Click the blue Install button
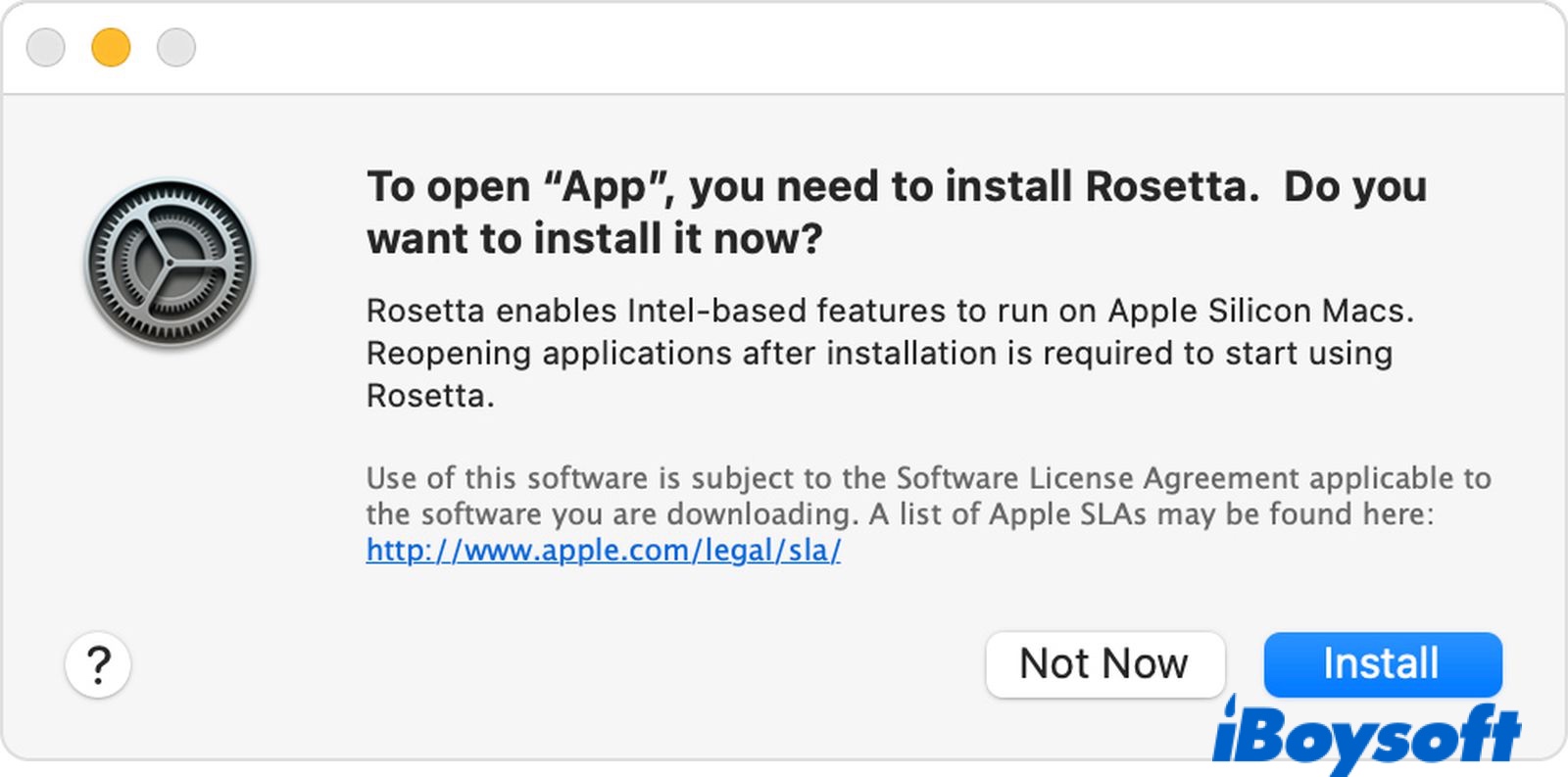Viewport: 1568px width, 777px height. click(x=1382, y=663)
